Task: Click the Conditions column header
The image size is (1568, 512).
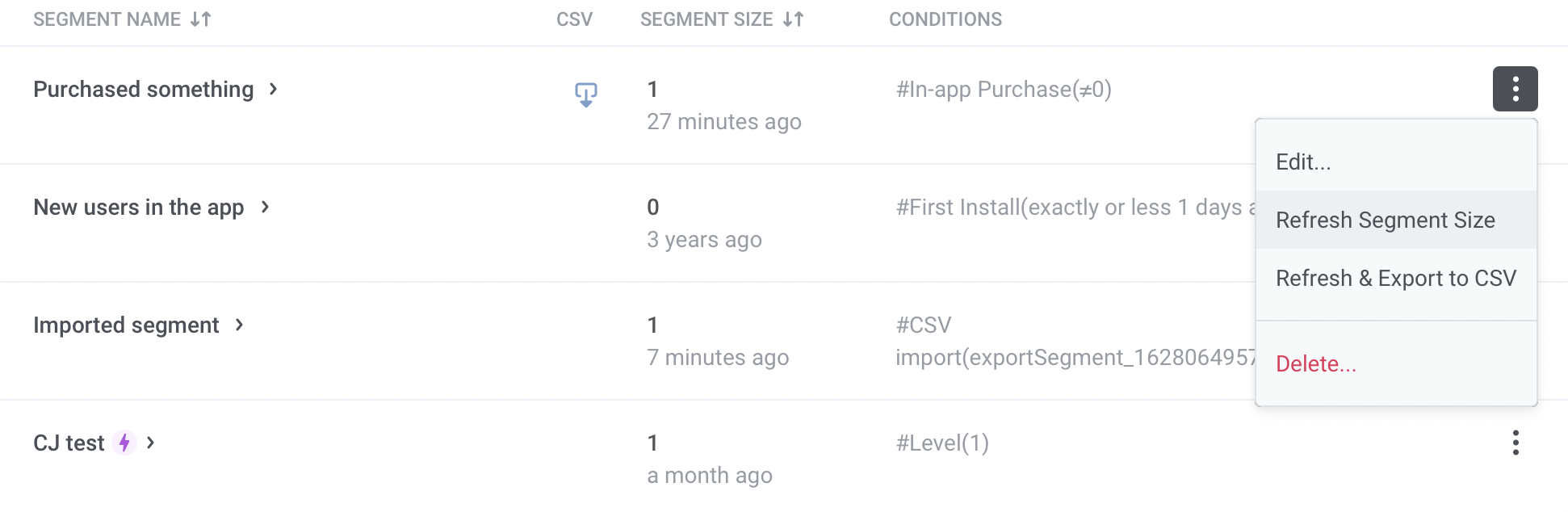Action: pos(945,19)
